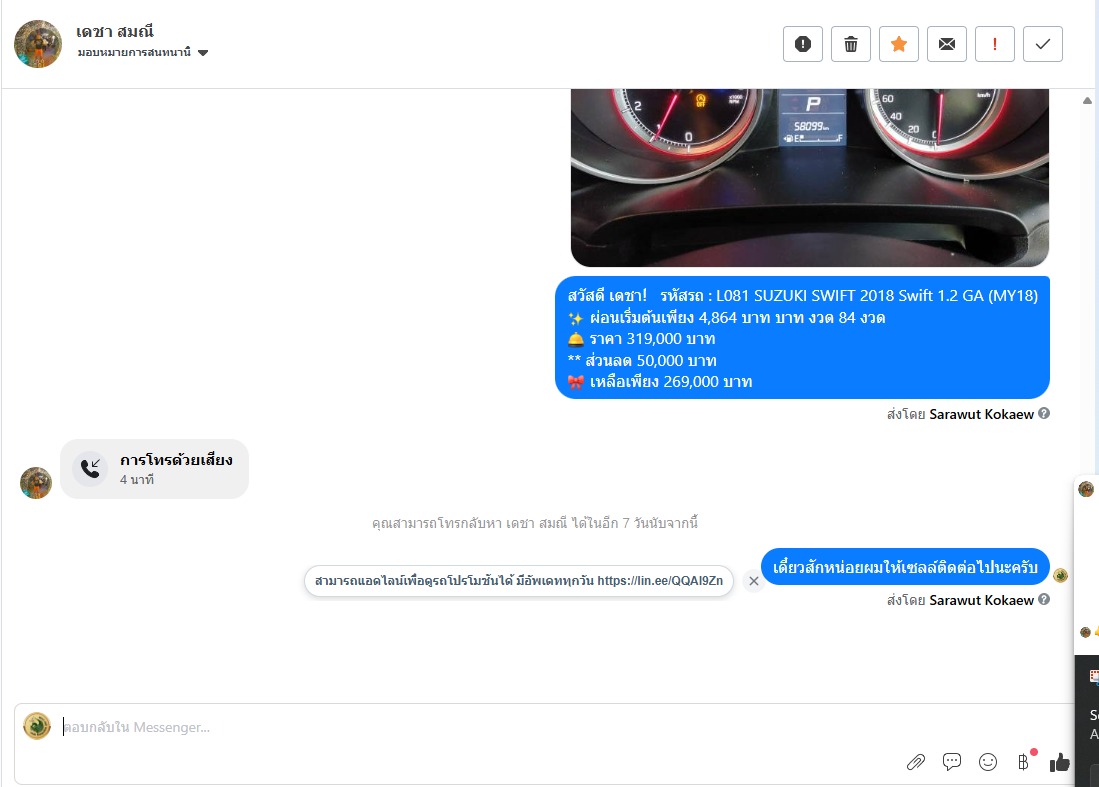Click help icon beside Sarawut Kokaew under price message
Viewport: 1099px width, 787px height.
pyautogui.click(x=1044, y=413)
